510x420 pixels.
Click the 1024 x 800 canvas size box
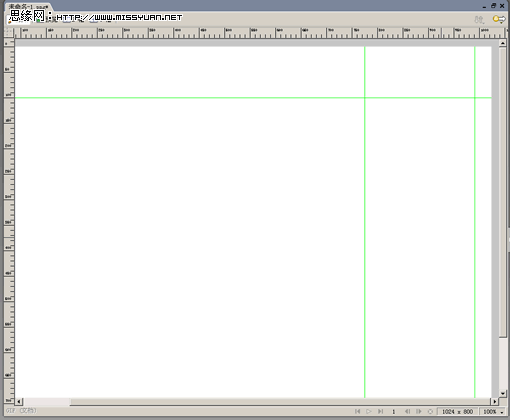coord(458,412)
